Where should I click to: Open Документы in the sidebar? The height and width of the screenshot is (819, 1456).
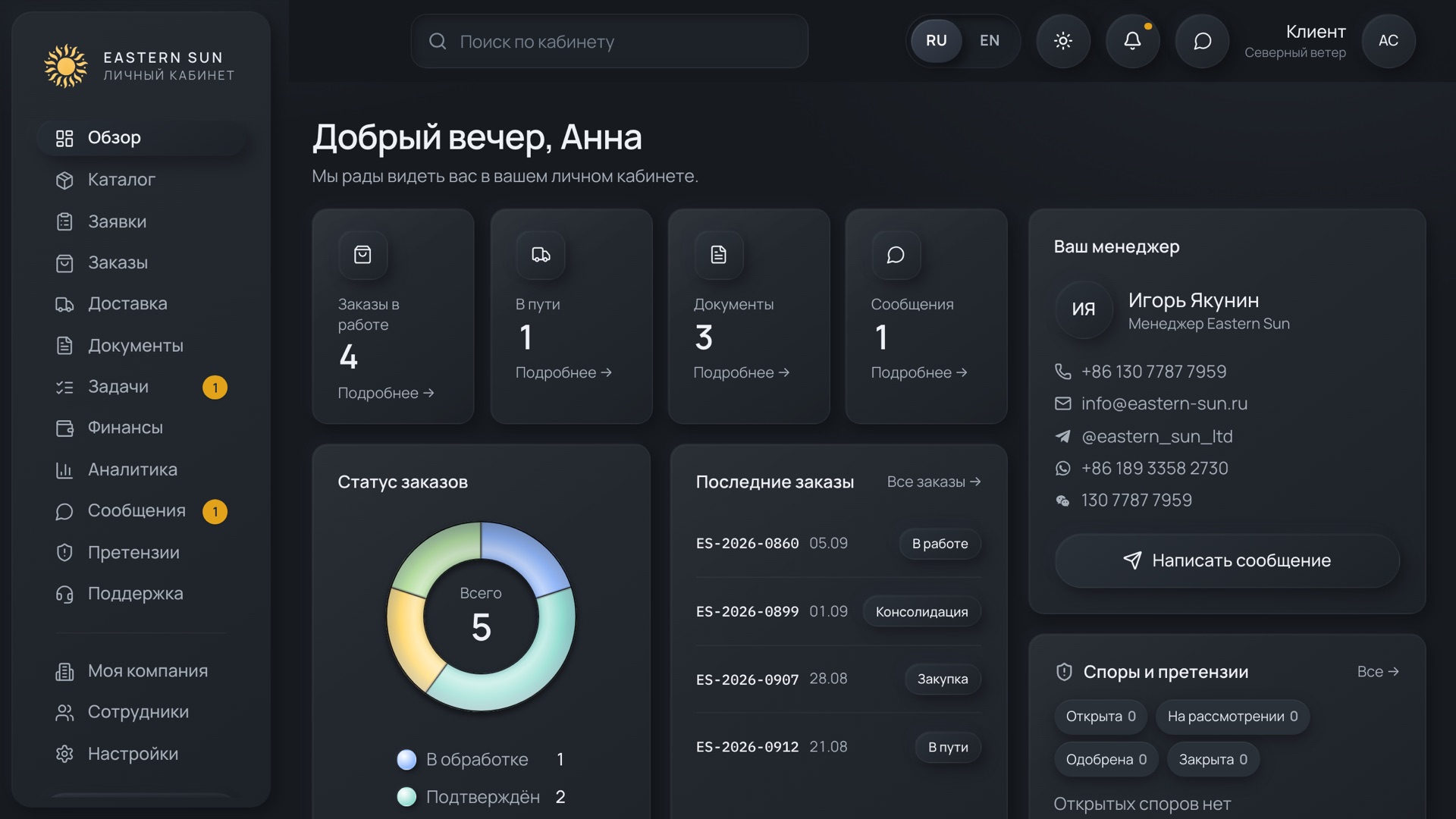pos(142,346)
